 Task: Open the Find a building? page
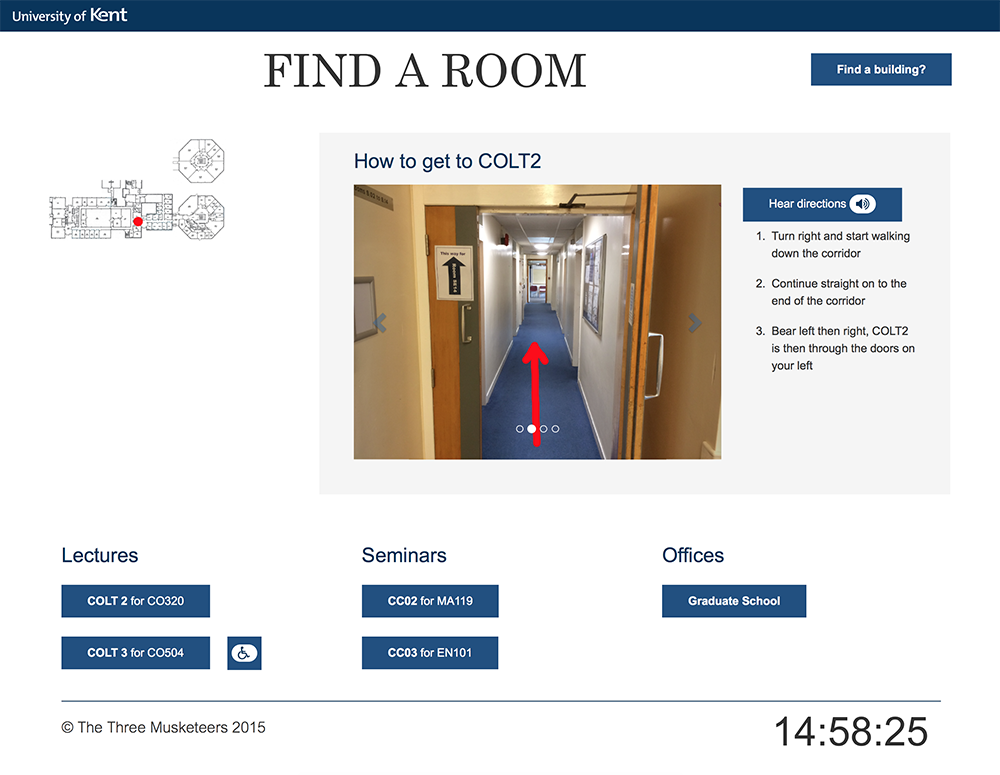pos(881,70)
